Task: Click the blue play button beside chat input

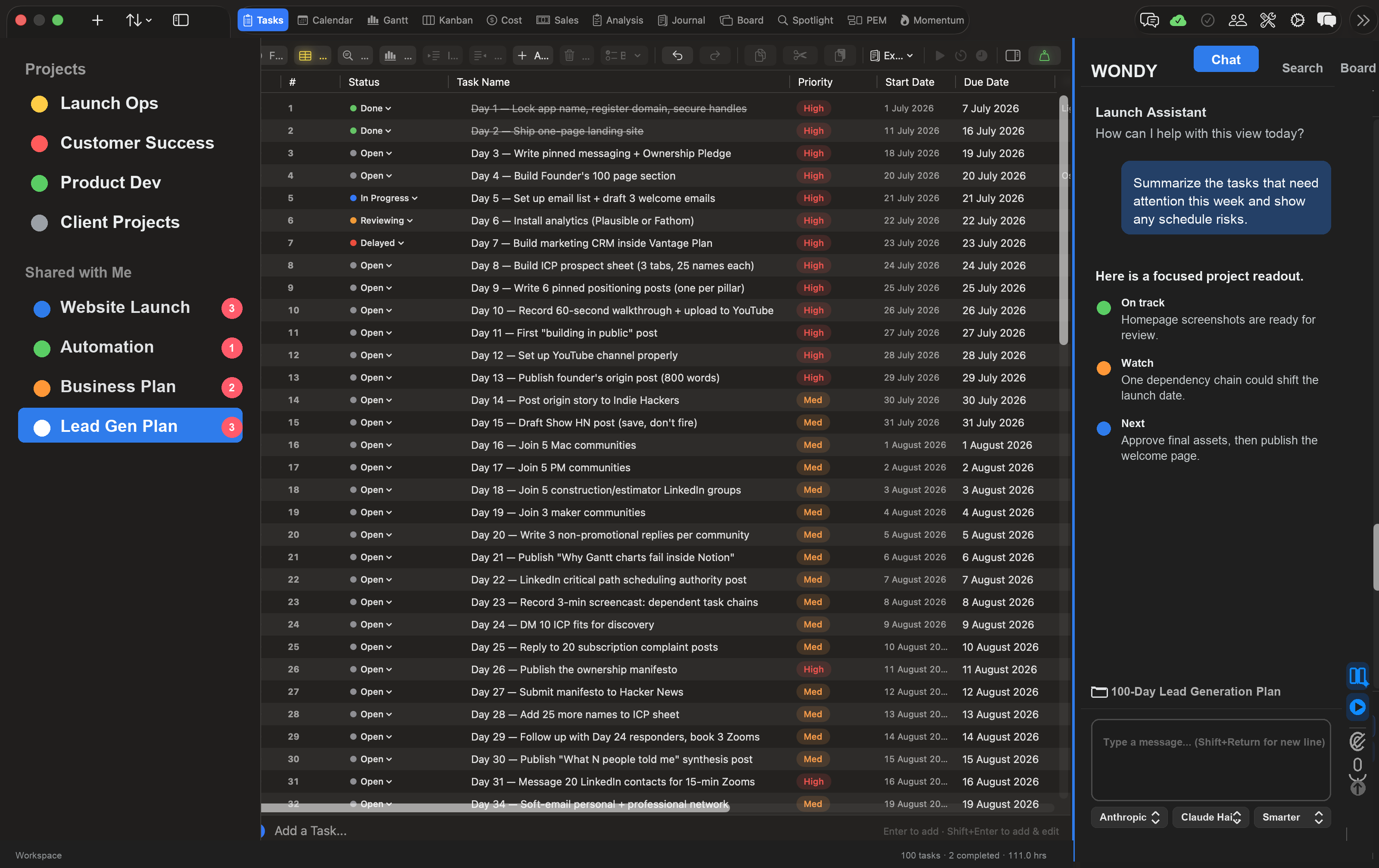Action: point(1357,707)
